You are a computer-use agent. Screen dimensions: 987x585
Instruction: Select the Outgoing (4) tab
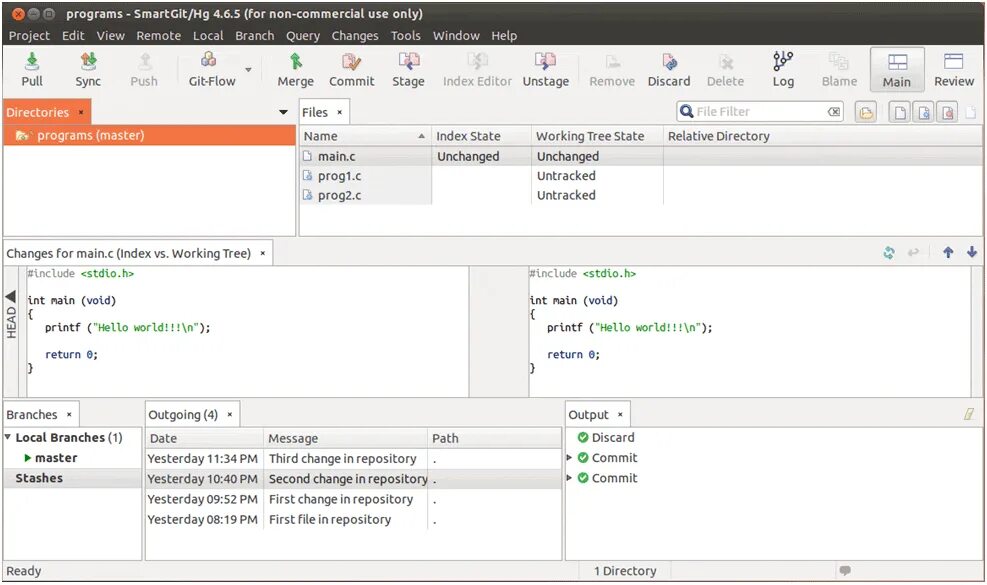(x=183, y=414)
